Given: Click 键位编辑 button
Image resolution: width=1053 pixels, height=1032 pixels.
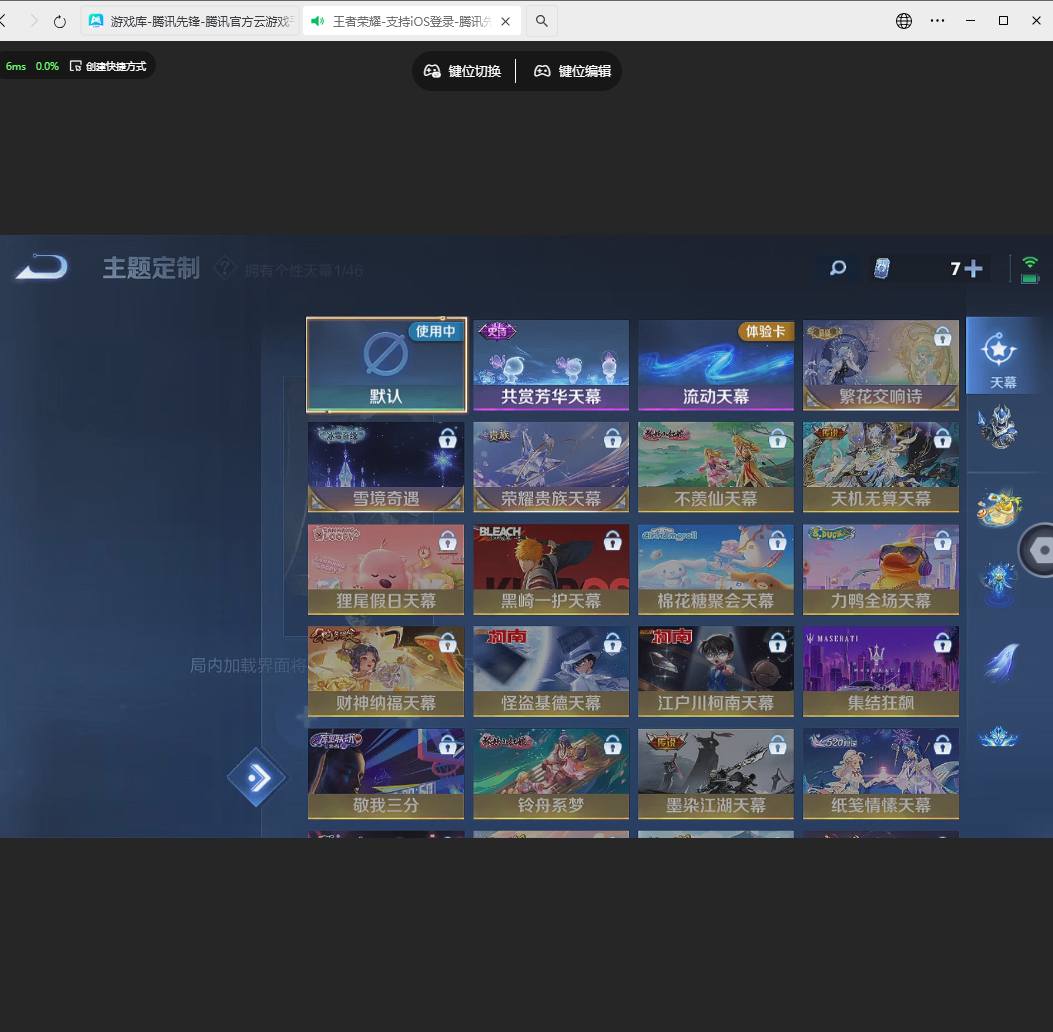Looking at the screenshot, I should [572, 71].
